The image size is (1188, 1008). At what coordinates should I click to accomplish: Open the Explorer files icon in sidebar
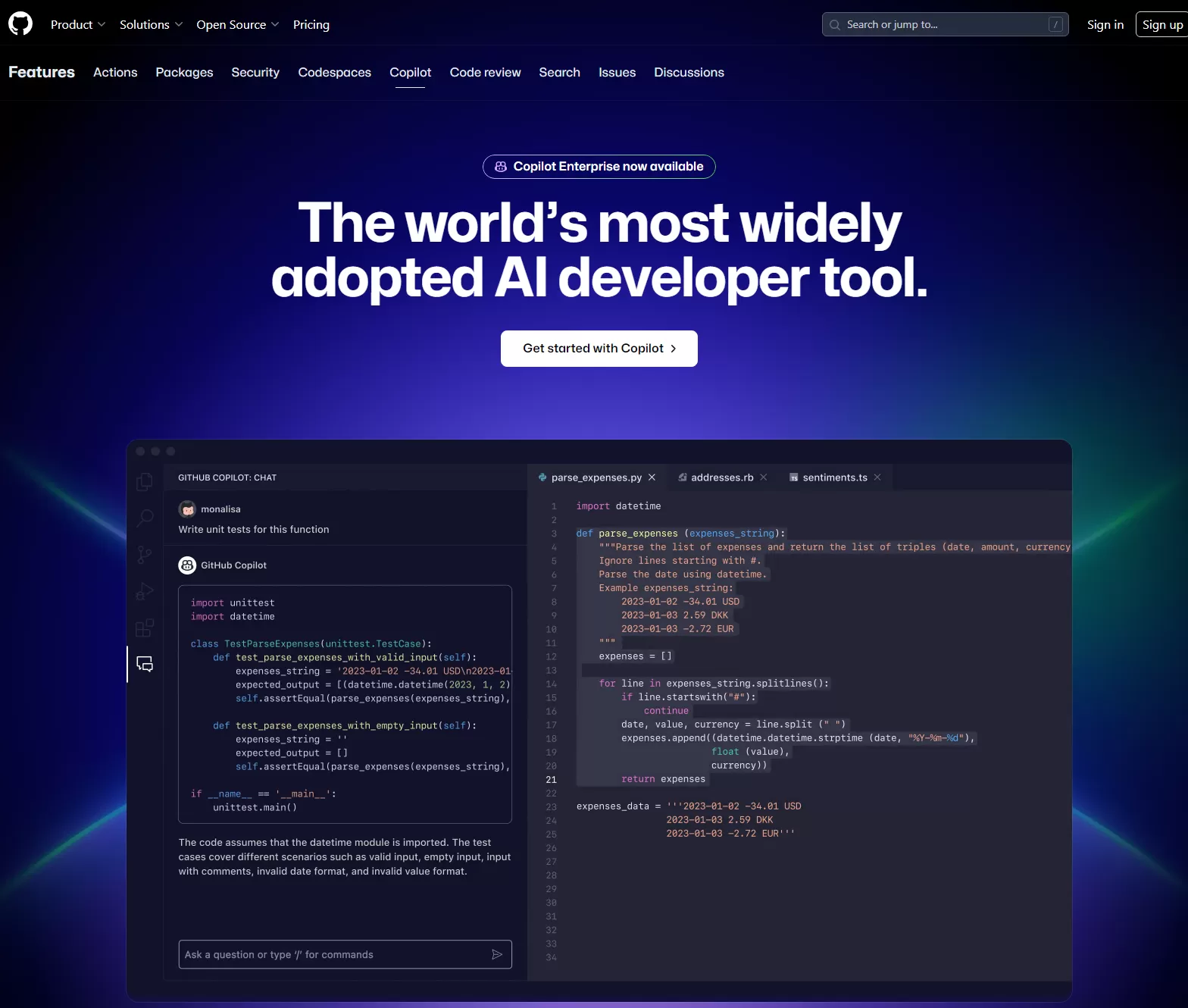144,482
